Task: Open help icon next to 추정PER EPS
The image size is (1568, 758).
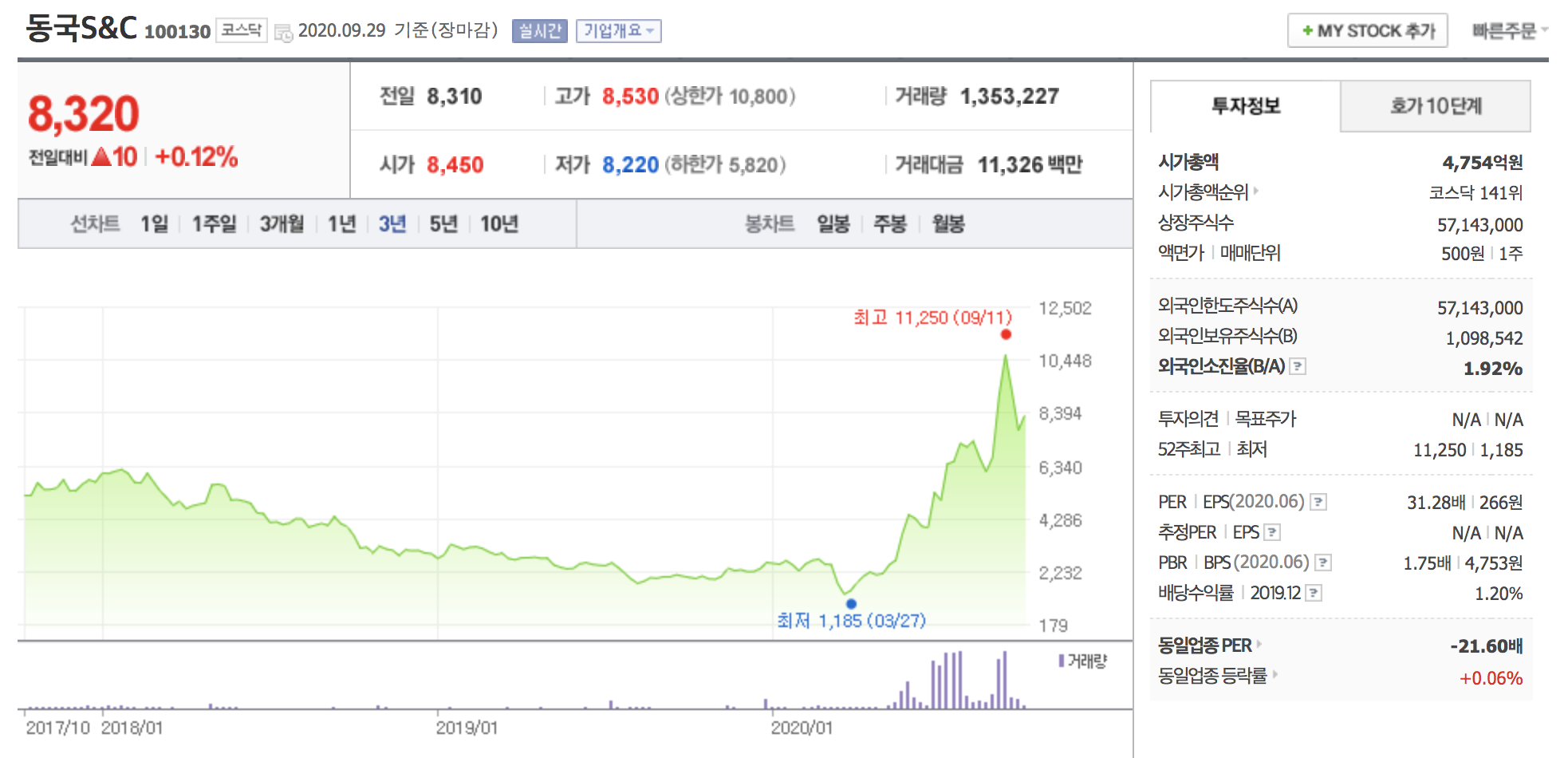Action: tap(1272, 532)
